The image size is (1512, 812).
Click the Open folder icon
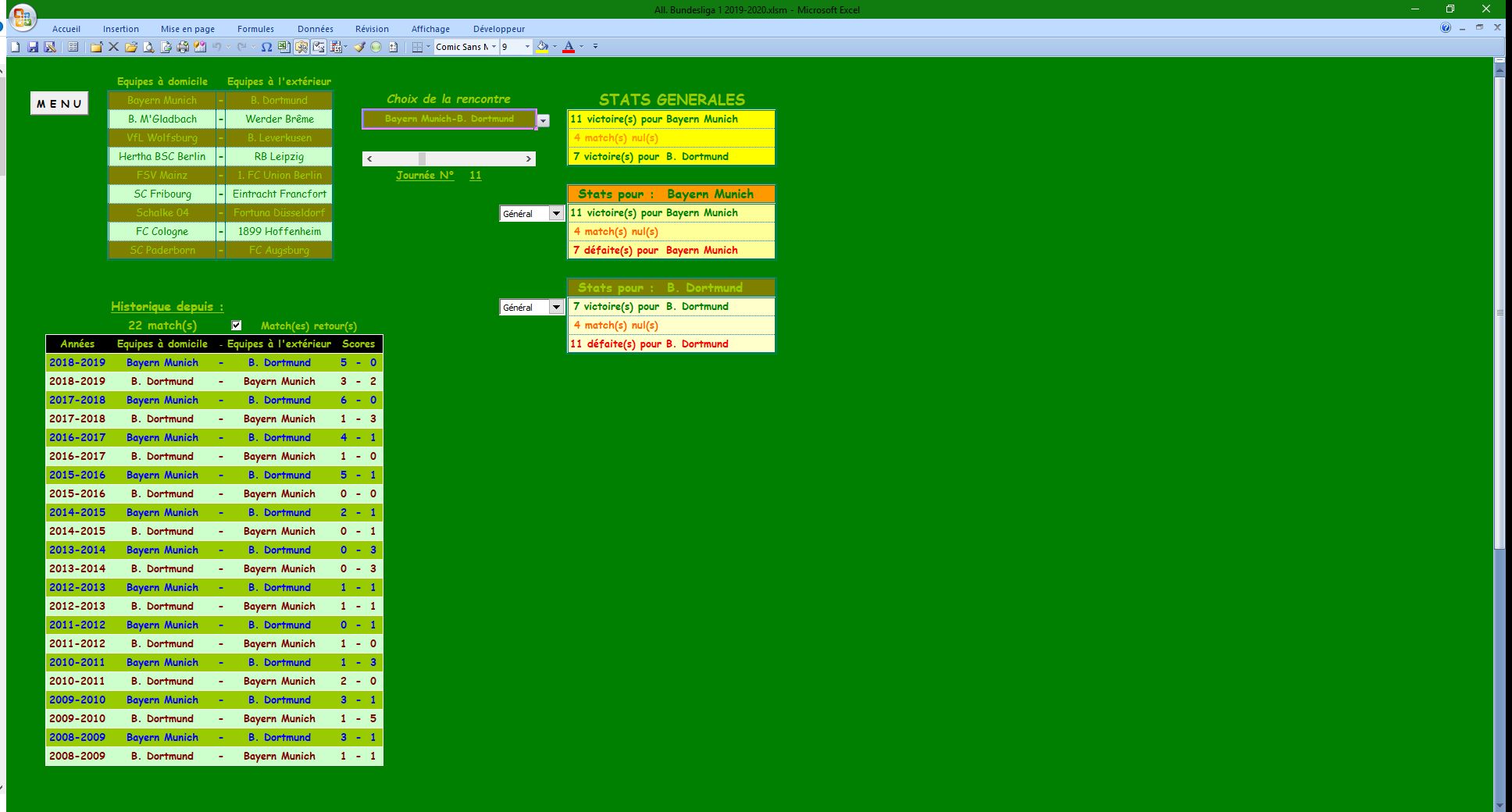[x=131, y=47]
